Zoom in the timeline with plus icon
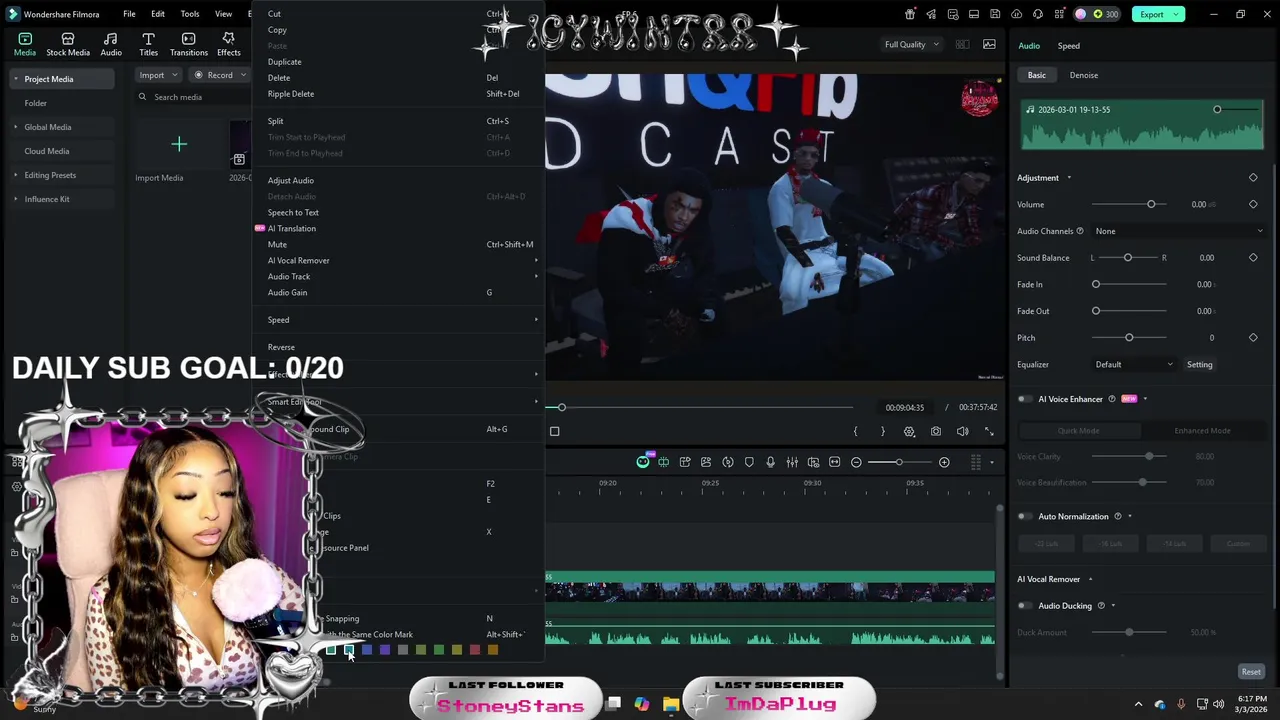1280x720 pixels. click(944, 462)
